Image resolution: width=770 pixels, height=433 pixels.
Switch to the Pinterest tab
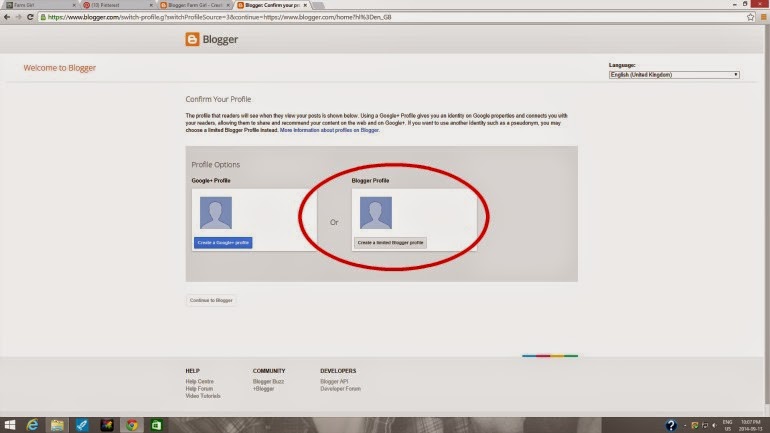pos(117,5)
